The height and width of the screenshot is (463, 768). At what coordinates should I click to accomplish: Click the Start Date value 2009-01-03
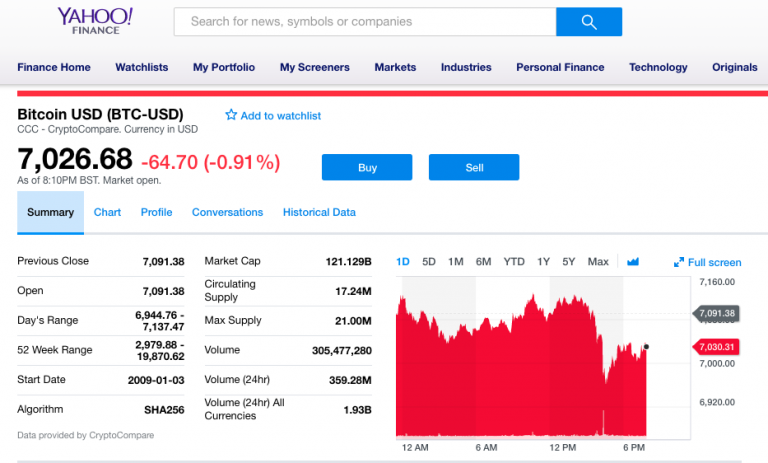(156, 380)
